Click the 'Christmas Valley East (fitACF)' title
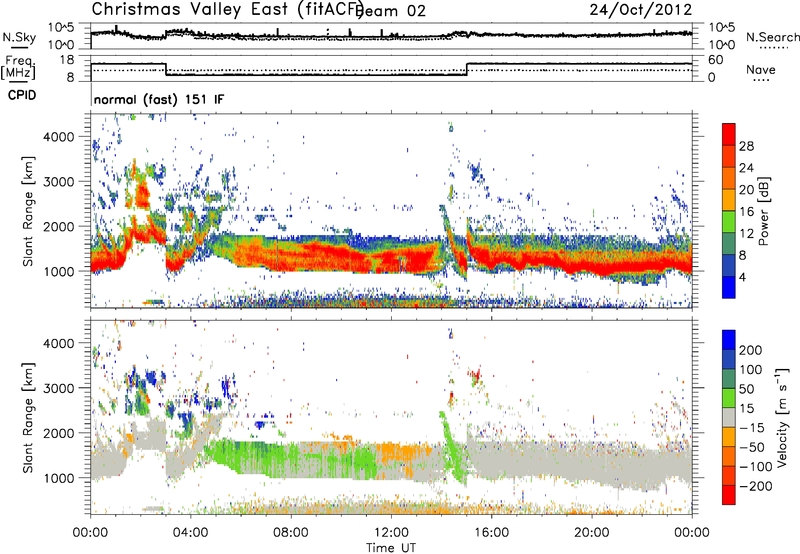This screenshot has height=554, width=800. click(x=227, y=10)
